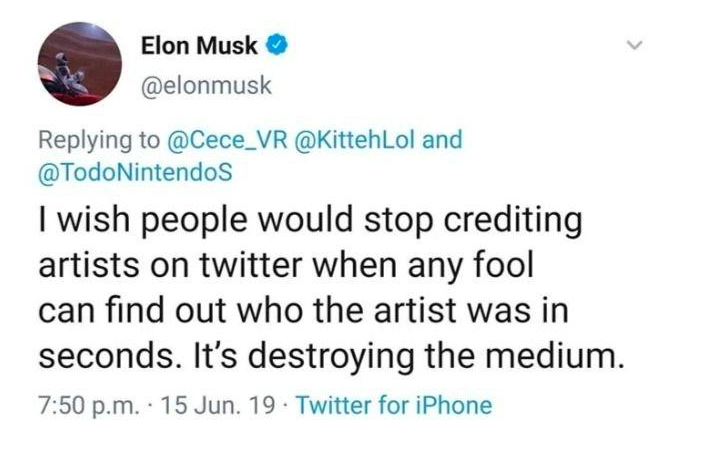Click the word "and" in the reply line
Viewport: 709px width, 469px height.
pyautogui.click(x=443, y=139)
